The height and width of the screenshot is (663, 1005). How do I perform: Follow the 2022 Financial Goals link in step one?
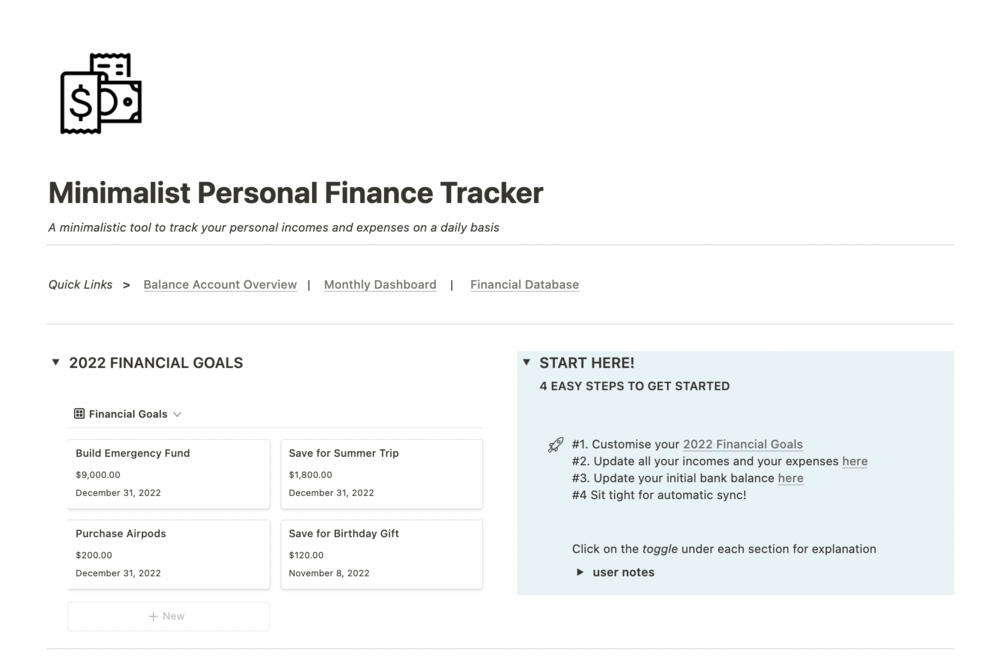[x=742, y=445]
